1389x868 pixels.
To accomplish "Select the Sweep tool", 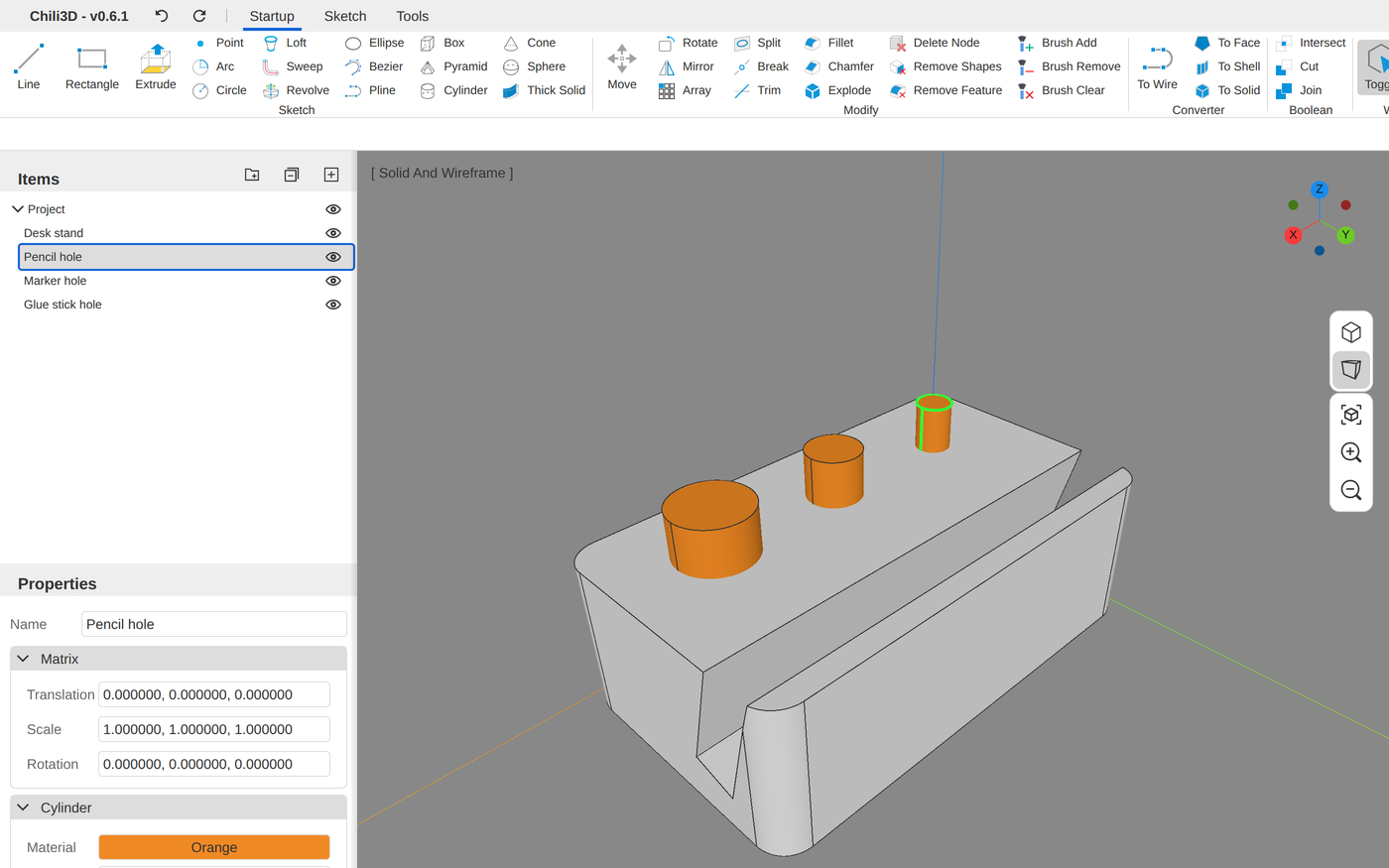I will click(293, 66).
